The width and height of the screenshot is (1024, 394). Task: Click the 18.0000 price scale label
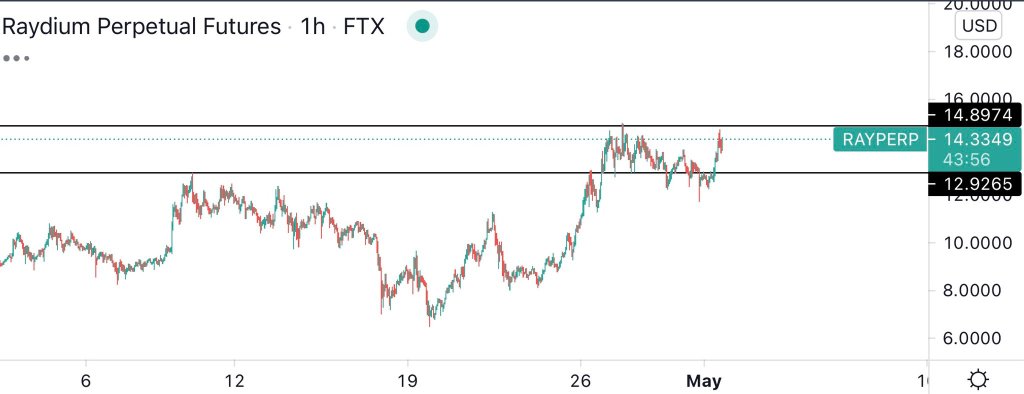973,52
